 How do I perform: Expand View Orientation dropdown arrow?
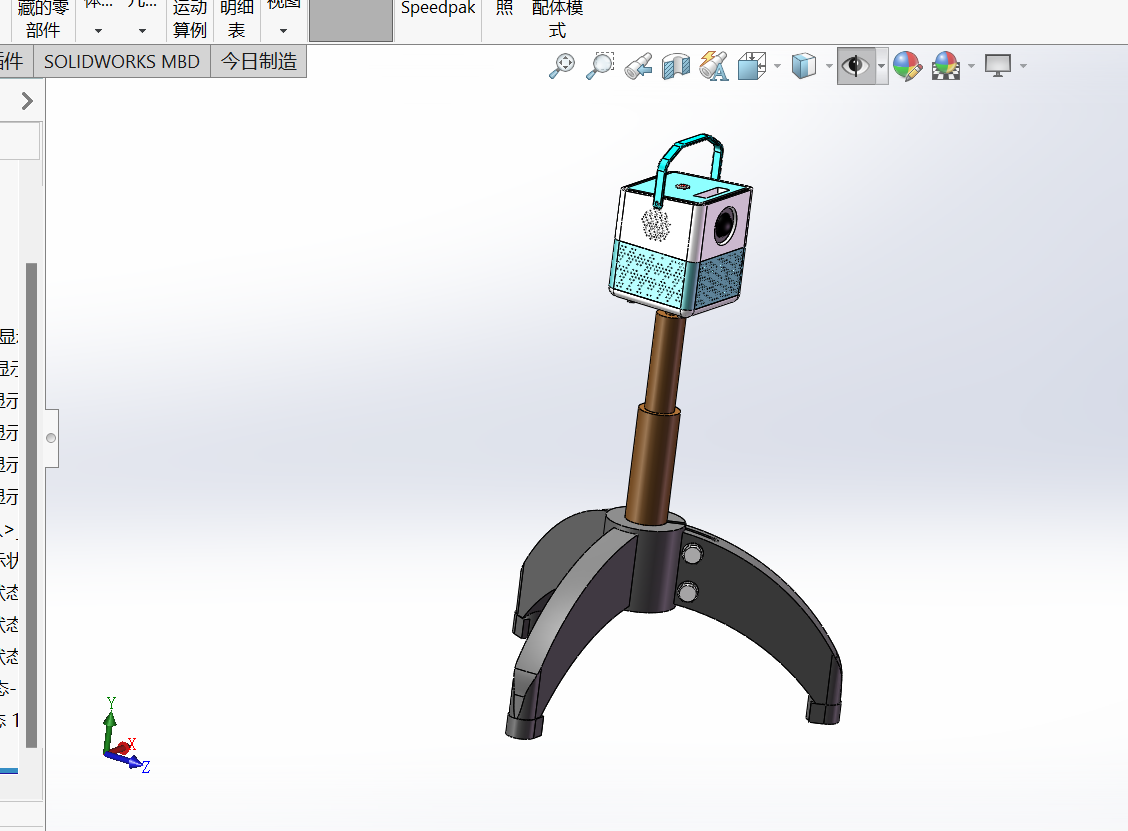coord(778,66)
